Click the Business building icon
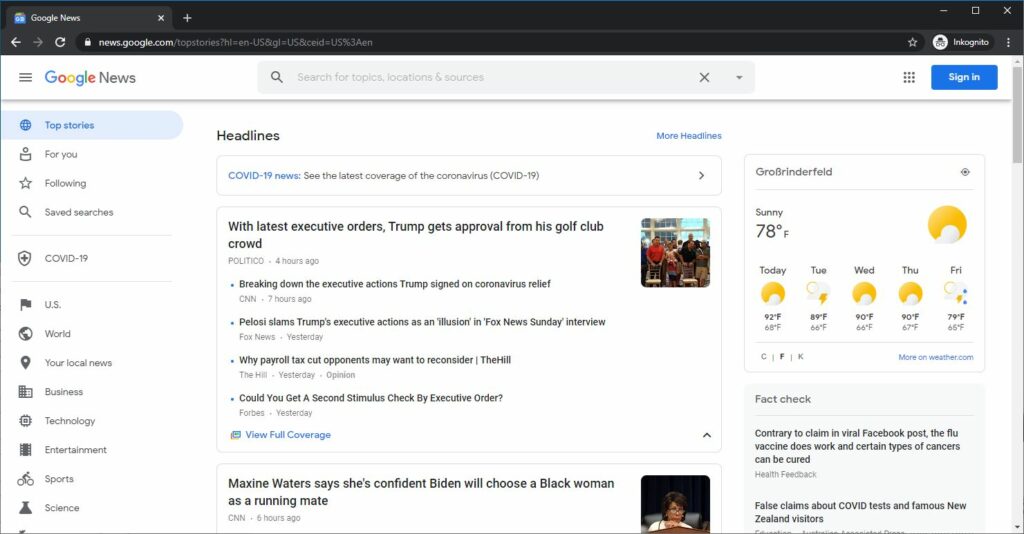Screen dimensions: 1024x534 [25, 392]
